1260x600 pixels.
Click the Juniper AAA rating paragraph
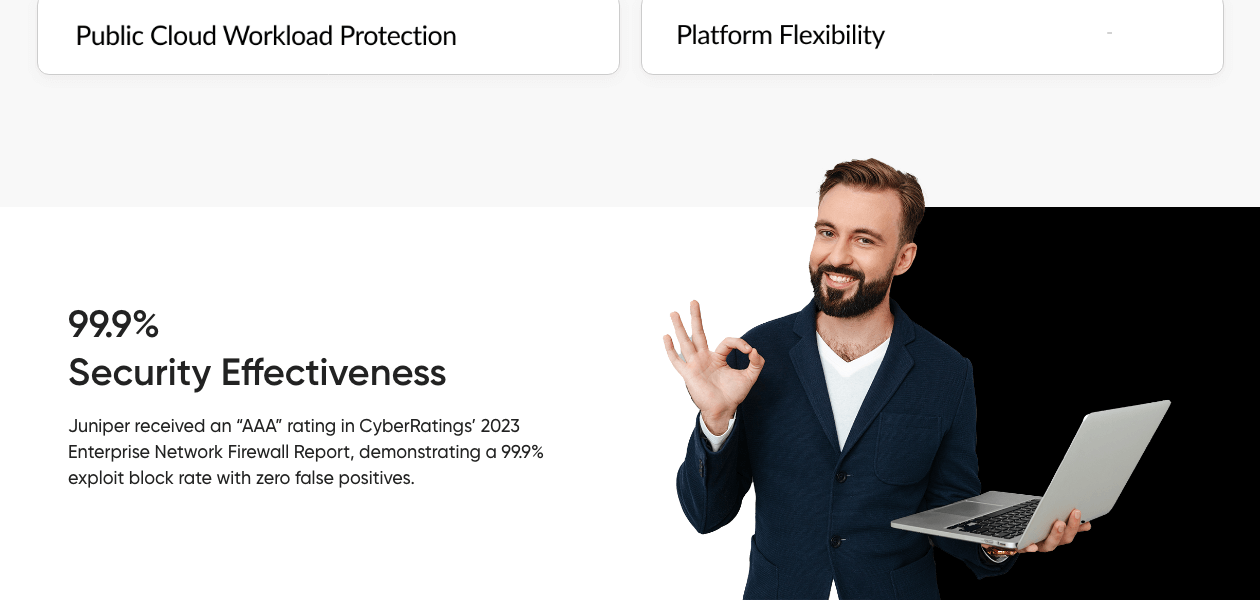click(x=306, y=452)
